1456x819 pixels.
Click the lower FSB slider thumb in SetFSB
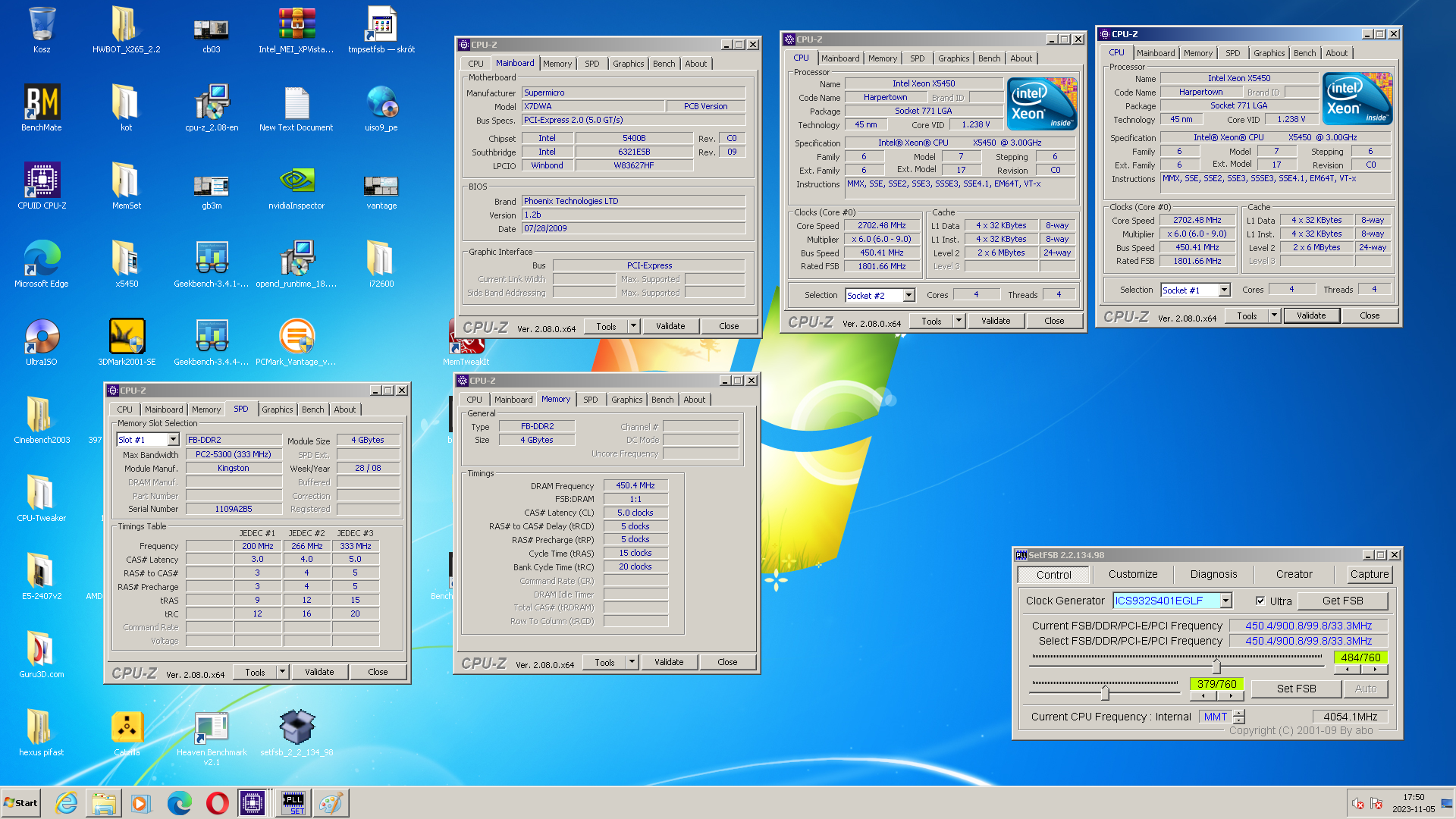pyautogui.click(x=1105, y=692)
